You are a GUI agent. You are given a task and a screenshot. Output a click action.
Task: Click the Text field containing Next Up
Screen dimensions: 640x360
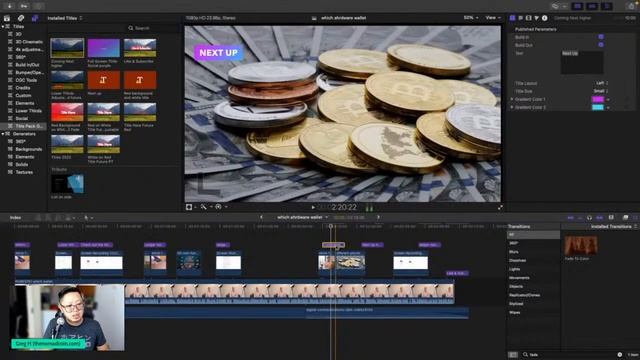pos(582,62)
